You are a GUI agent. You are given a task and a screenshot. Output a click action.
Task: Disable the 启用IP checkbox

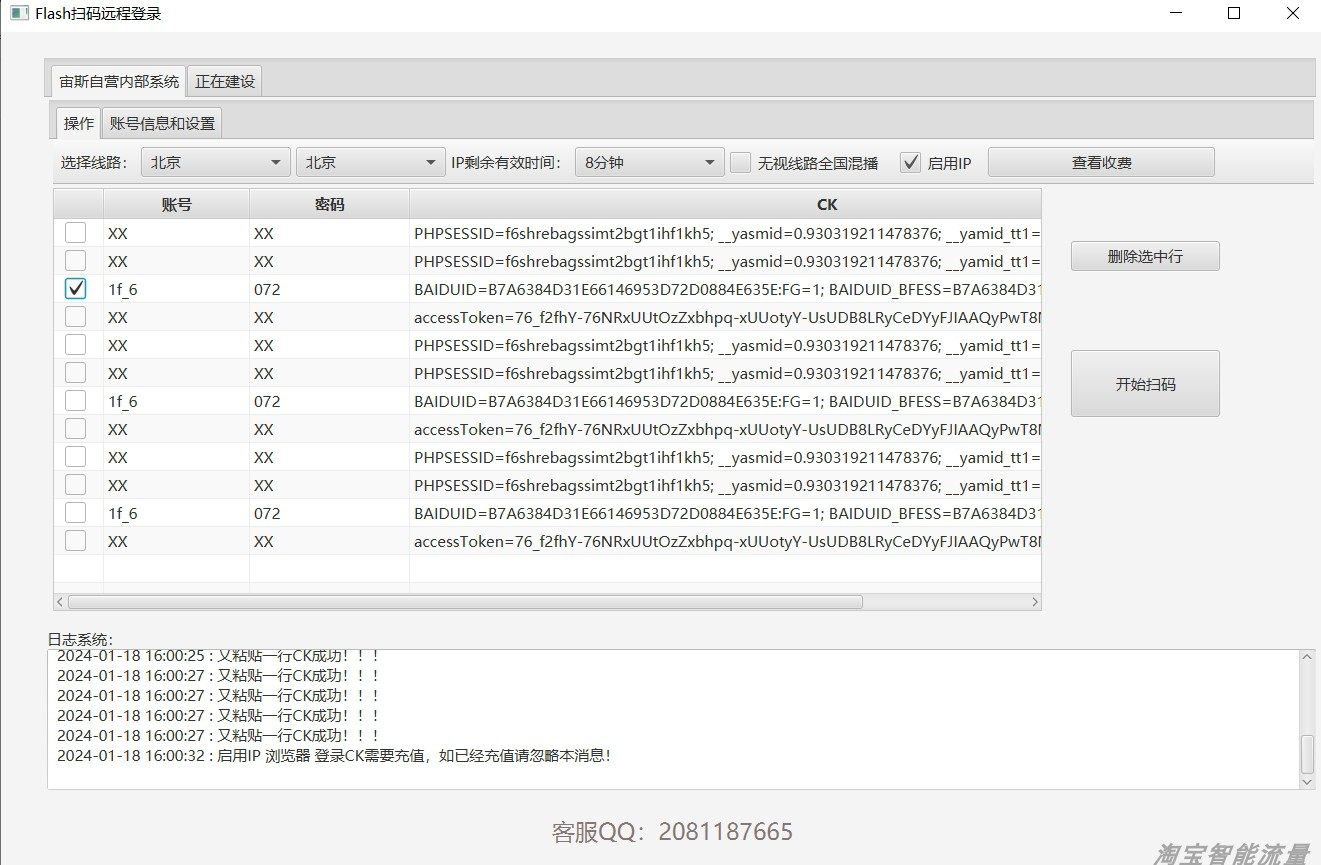coord(913,161)
